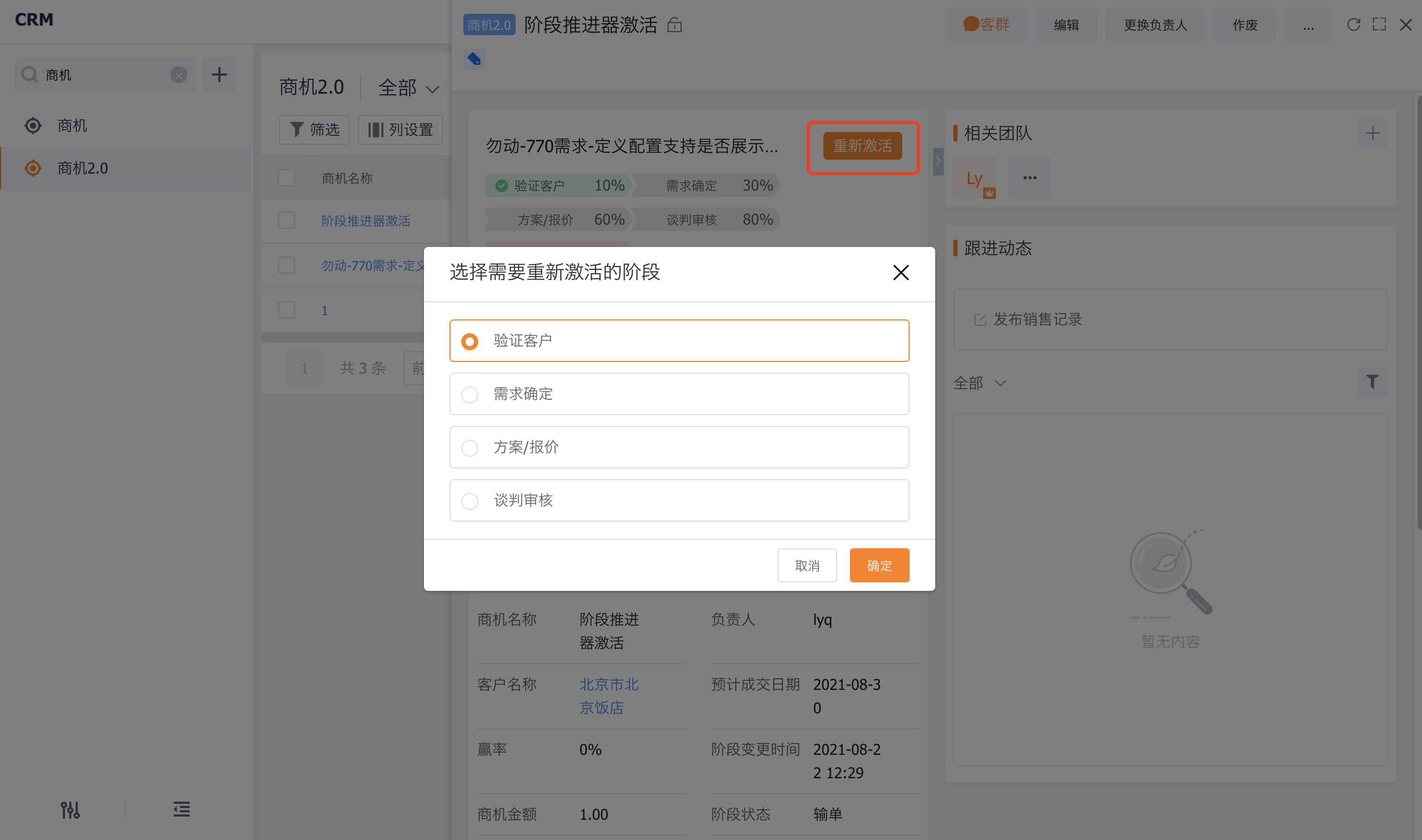The width and height of the screenshot is (1422, 840).
Task: Open the 筛选 filter button
Action: pyautogui.click(x=314, y=130)
